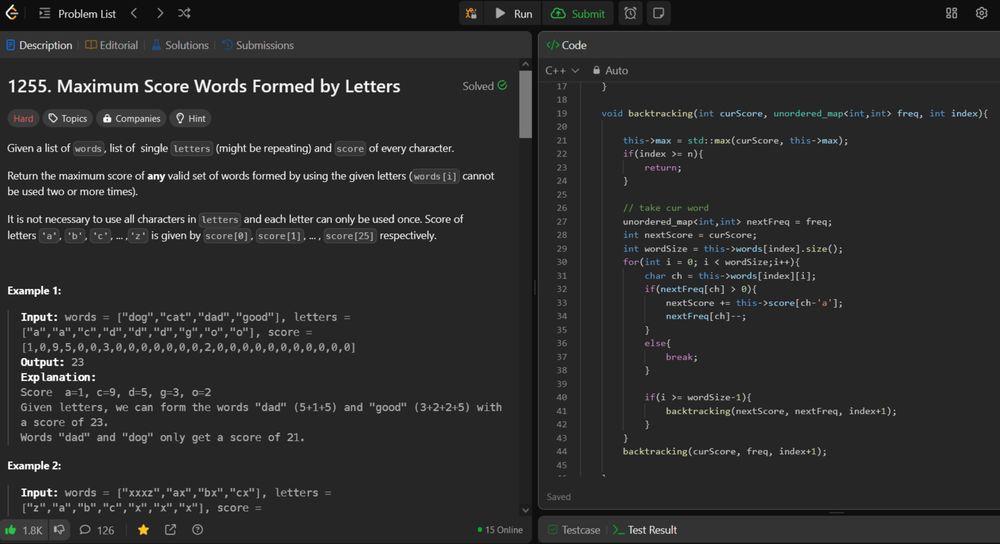The width and height of the screenshot is (1000, 544).
Task: Click the 'Saved' status text
Action: point(559,497)
